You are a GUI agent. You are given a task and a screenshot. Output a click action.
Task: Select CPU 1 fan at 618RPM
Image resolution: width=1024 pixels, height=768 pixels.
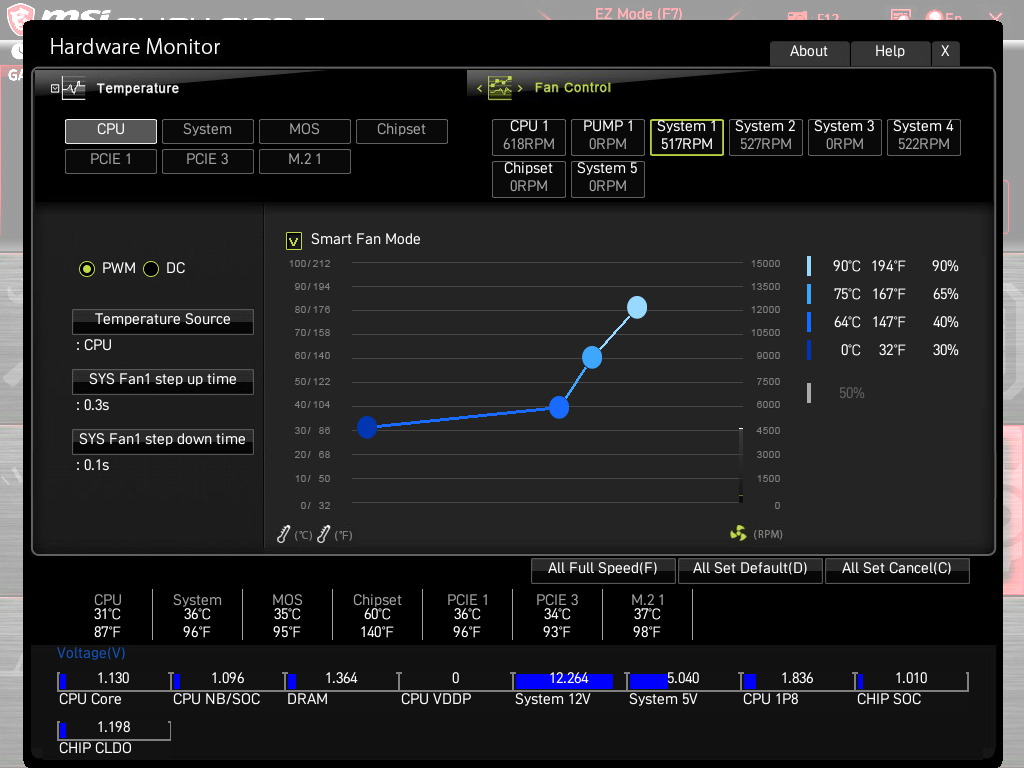pyautogui.click(x=528, y=136)
